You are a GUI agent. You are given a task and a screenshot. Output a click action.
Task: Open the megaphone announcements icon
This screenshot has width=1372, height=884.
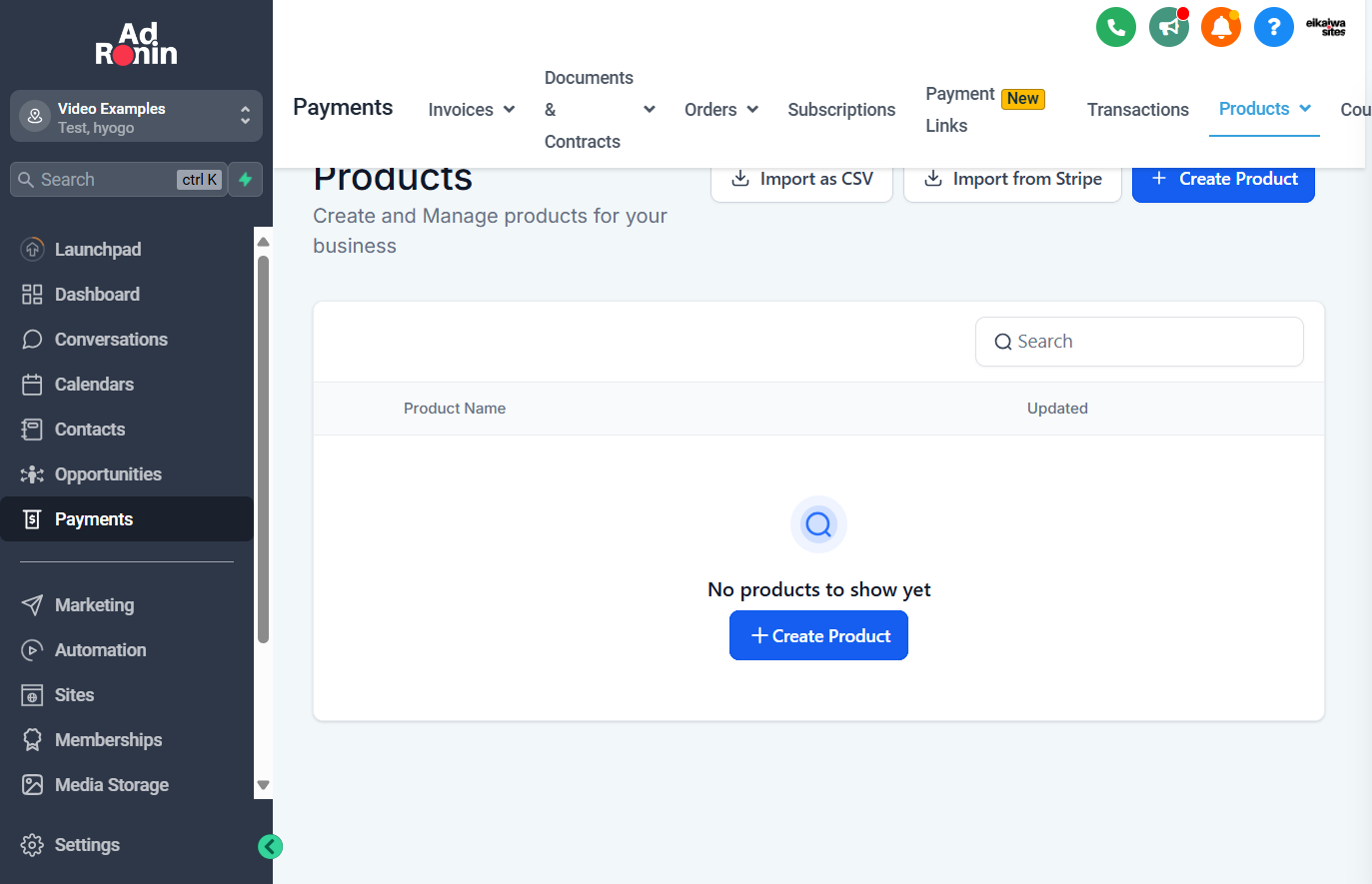(x=1169, y=27)
